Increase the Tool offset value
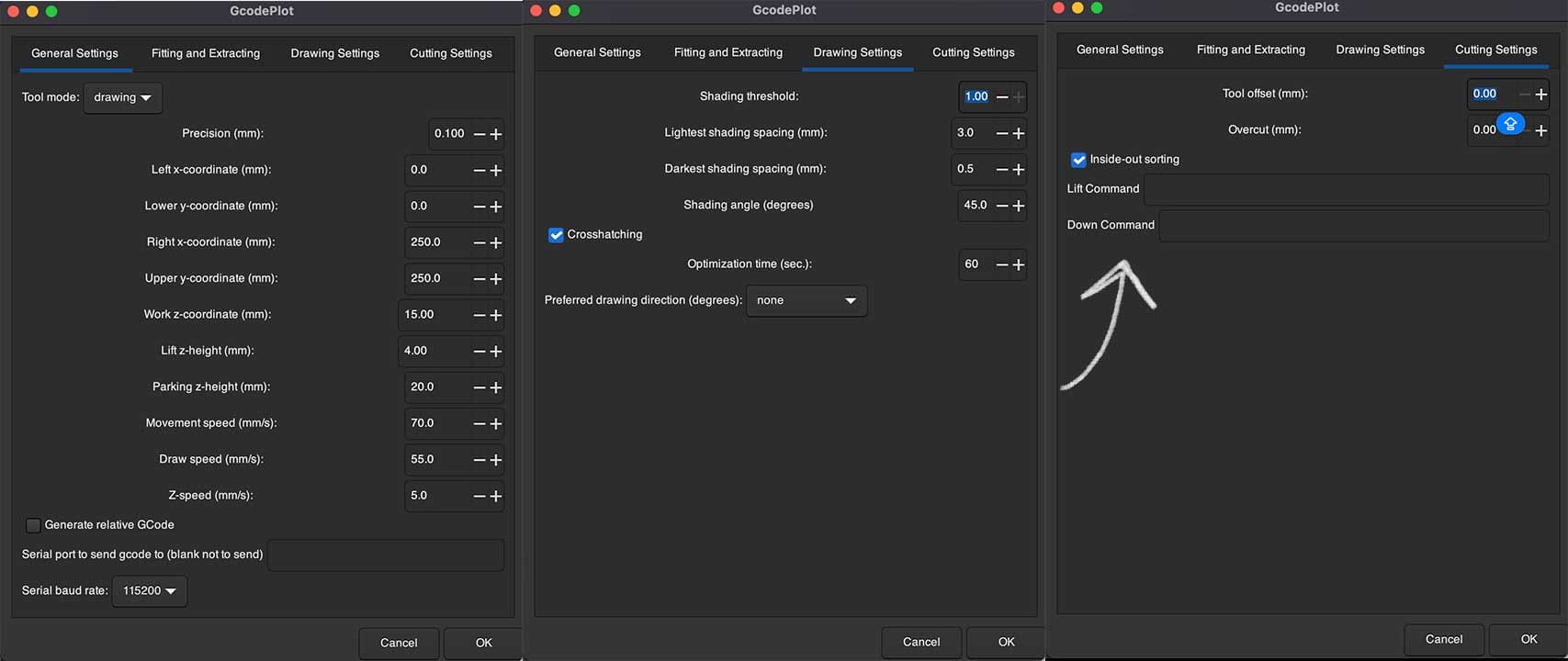 click(x=1541, y=94)
